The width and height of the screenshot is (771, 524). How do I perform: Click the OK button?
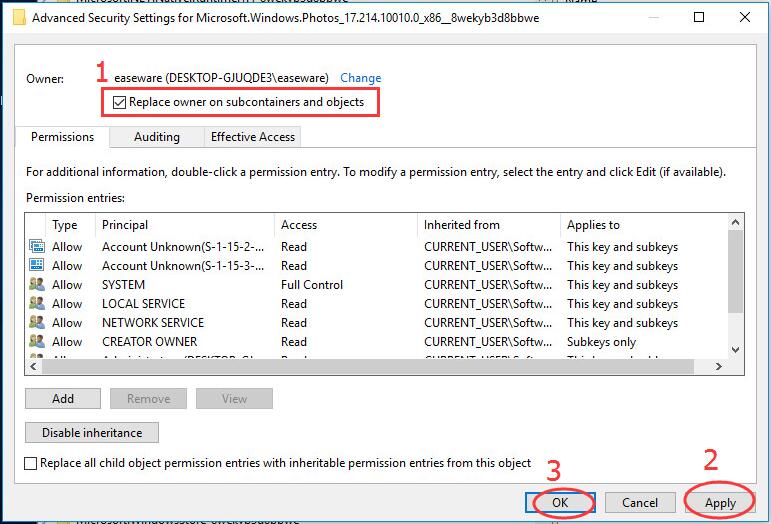click(560, 502)
